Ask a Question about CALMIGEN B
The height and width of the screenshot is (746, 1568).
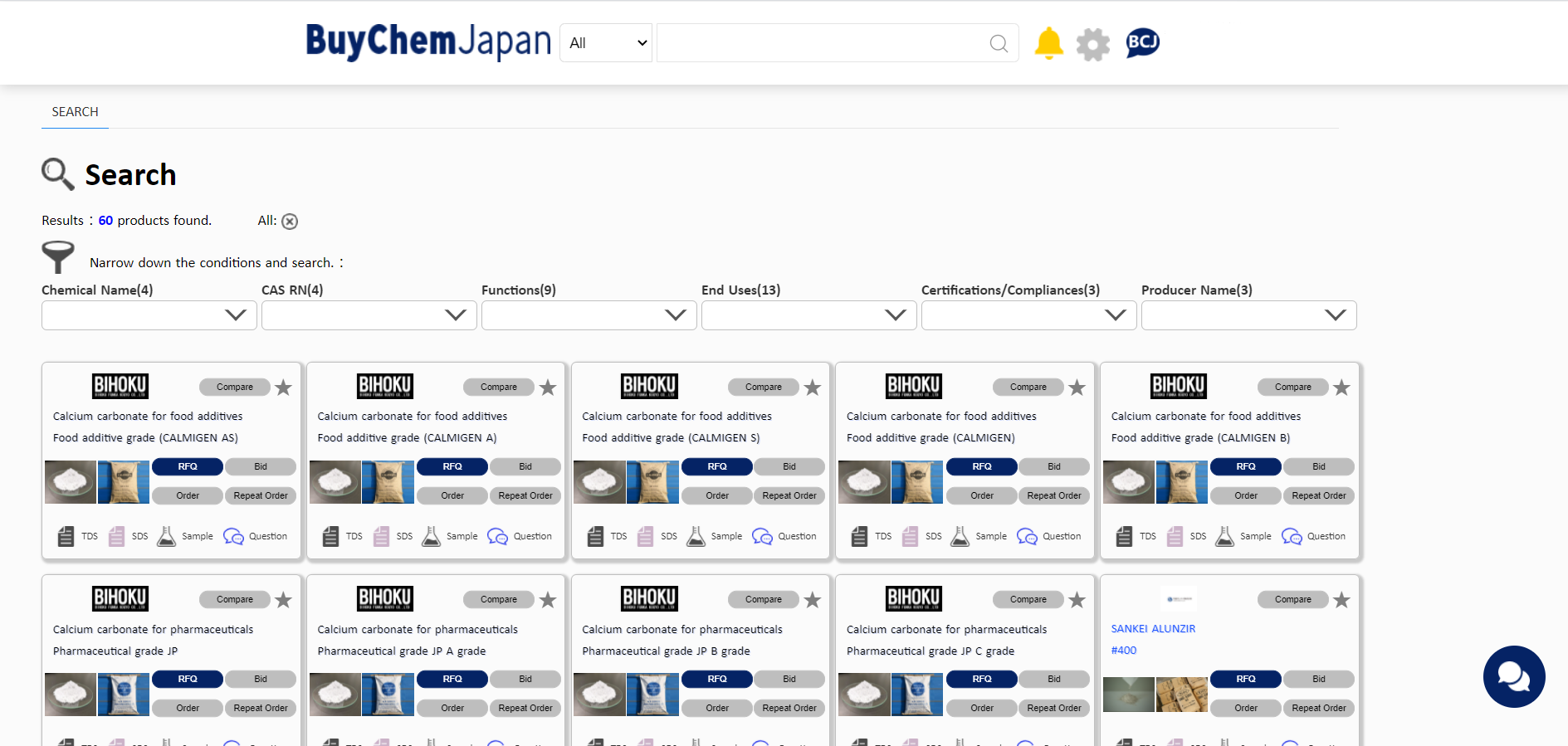point(1292,537)
